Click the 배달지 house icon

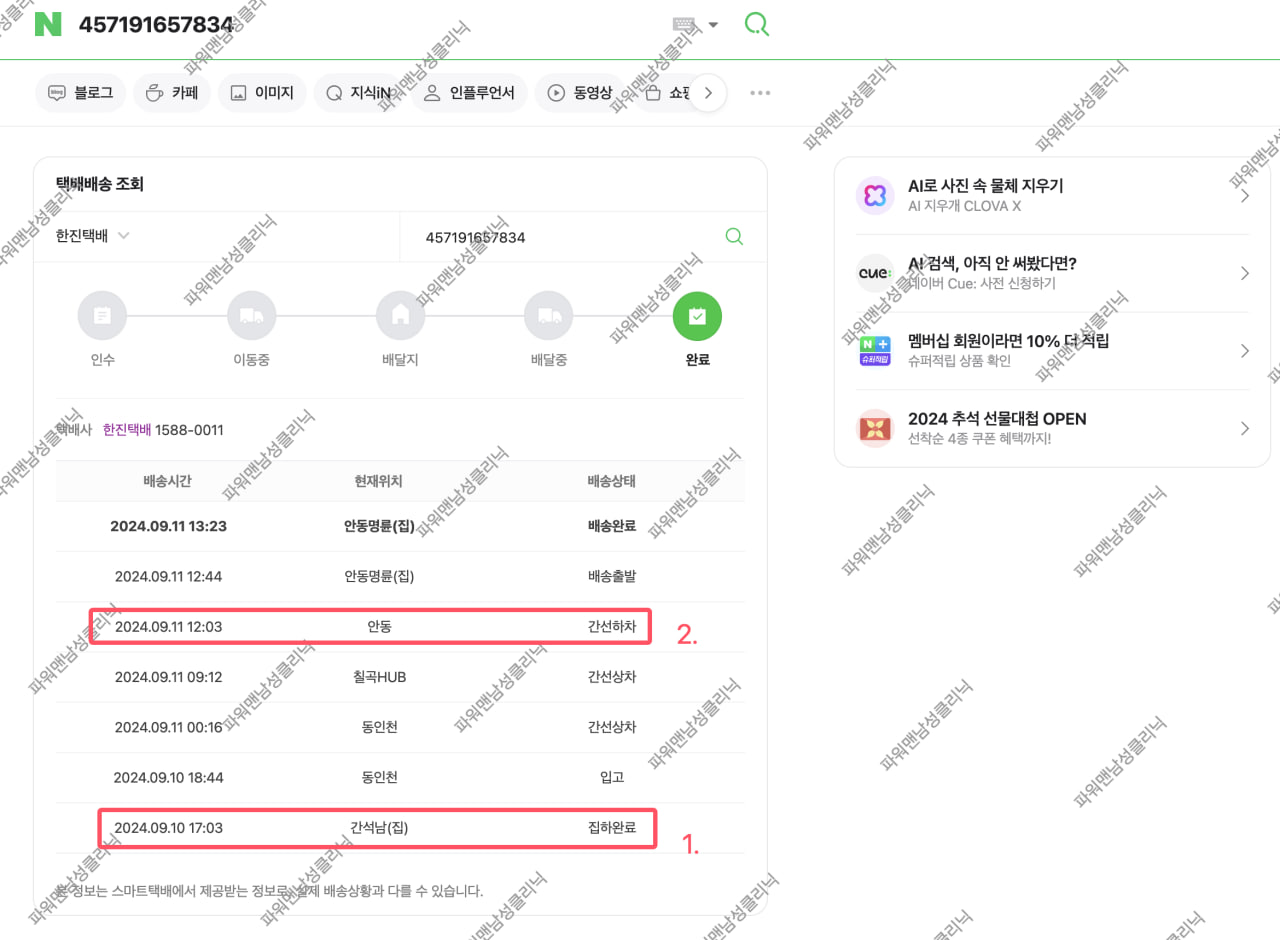tap(400, 316)
